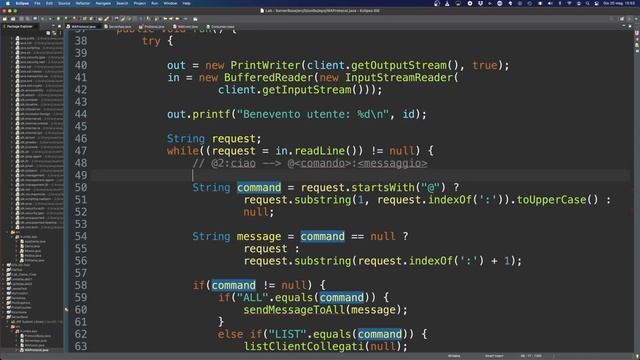Click line number 58 in the ruler
640x360 pixels.
[81, 285]
